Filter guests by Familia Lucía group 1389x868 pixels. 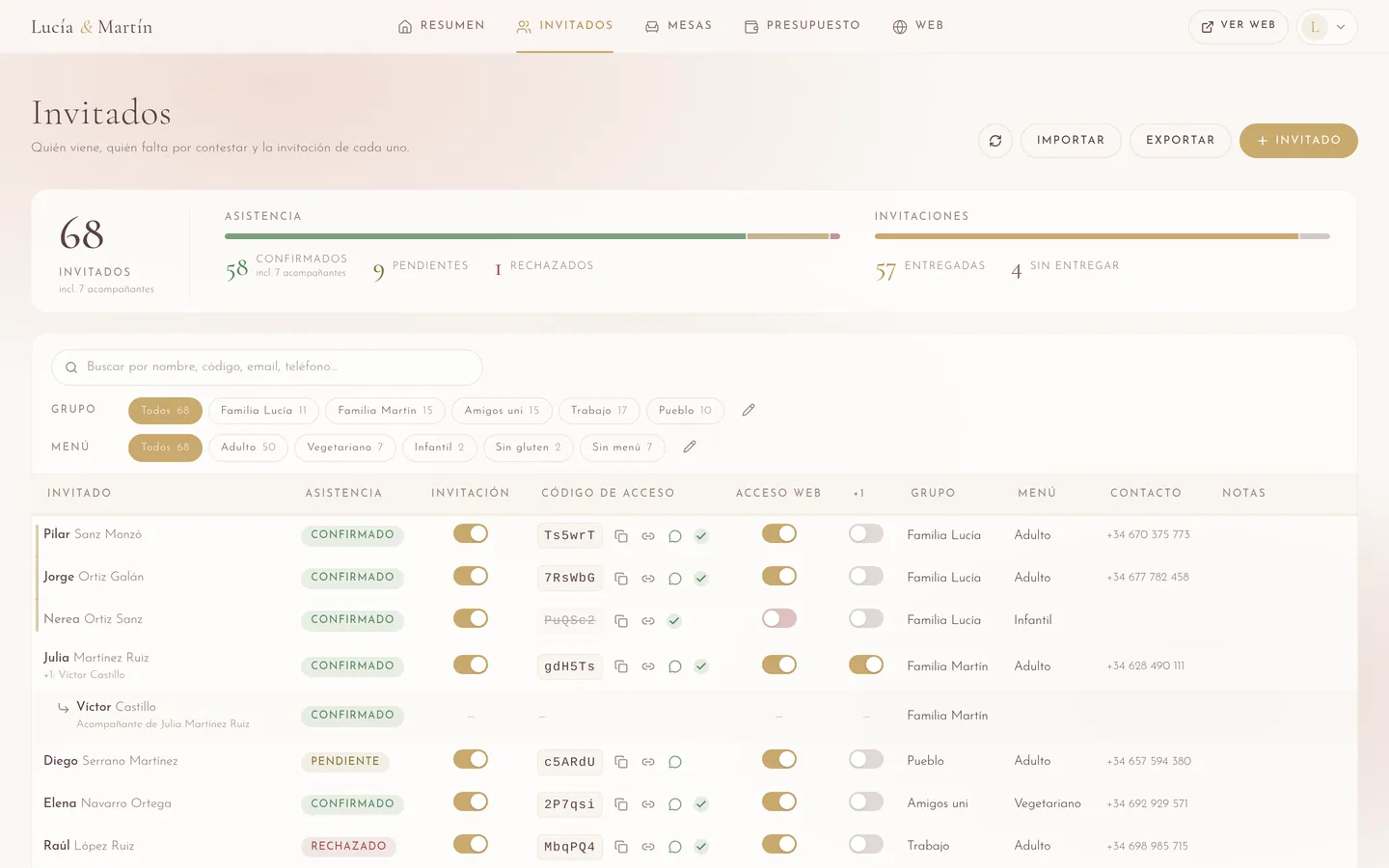pyautogui.click(x=263, y=411)
